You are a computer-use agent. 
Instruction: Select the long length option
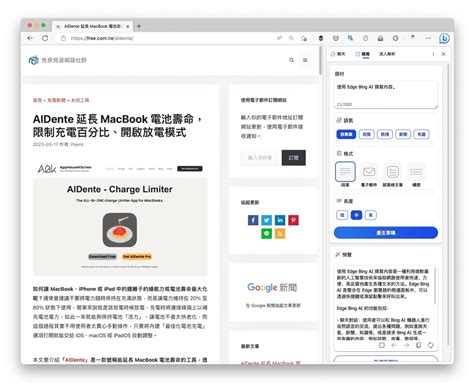pos(371,215)
